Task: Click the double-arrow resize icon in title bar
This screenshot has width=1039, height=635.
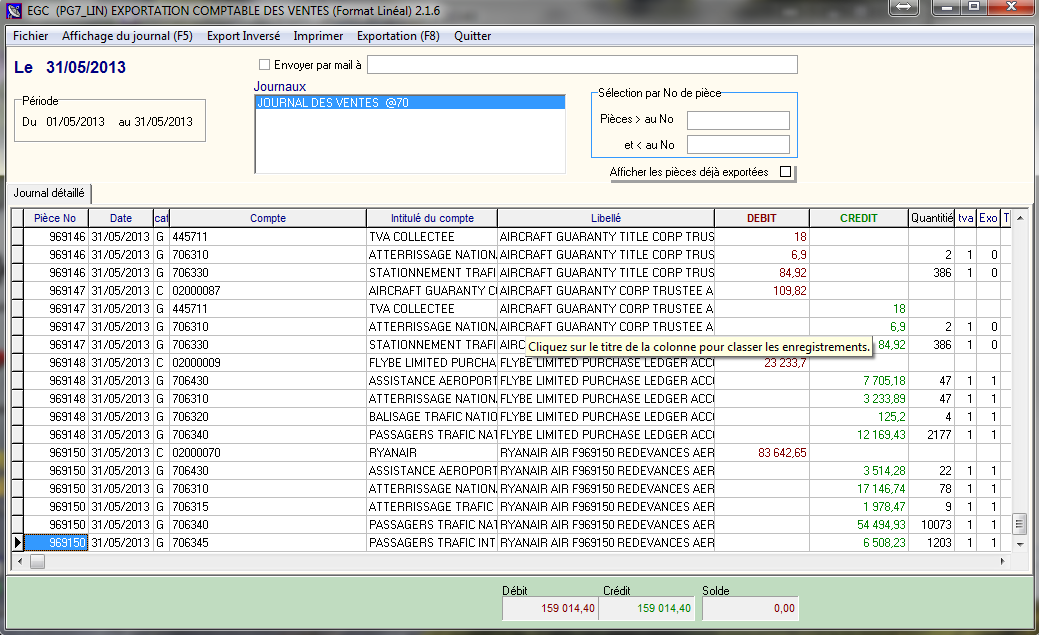Action: click(902, 8)
